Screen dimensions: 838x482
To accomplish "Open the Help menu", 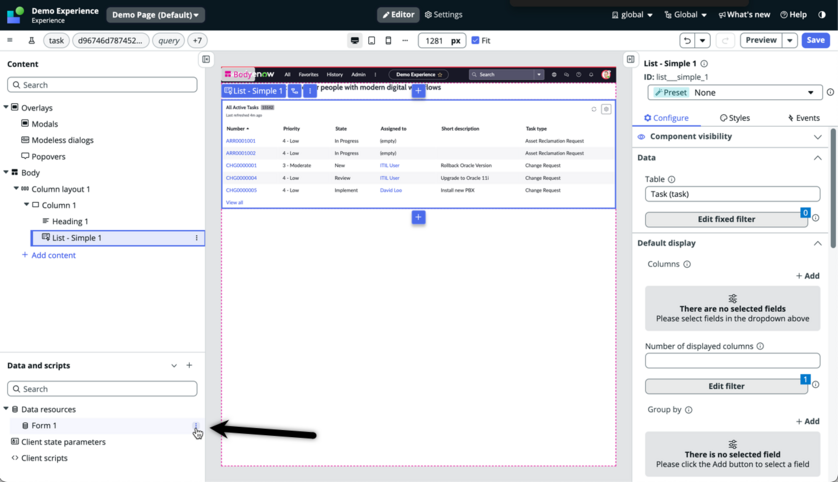I will pyautogui.click(x=793, y=14).
